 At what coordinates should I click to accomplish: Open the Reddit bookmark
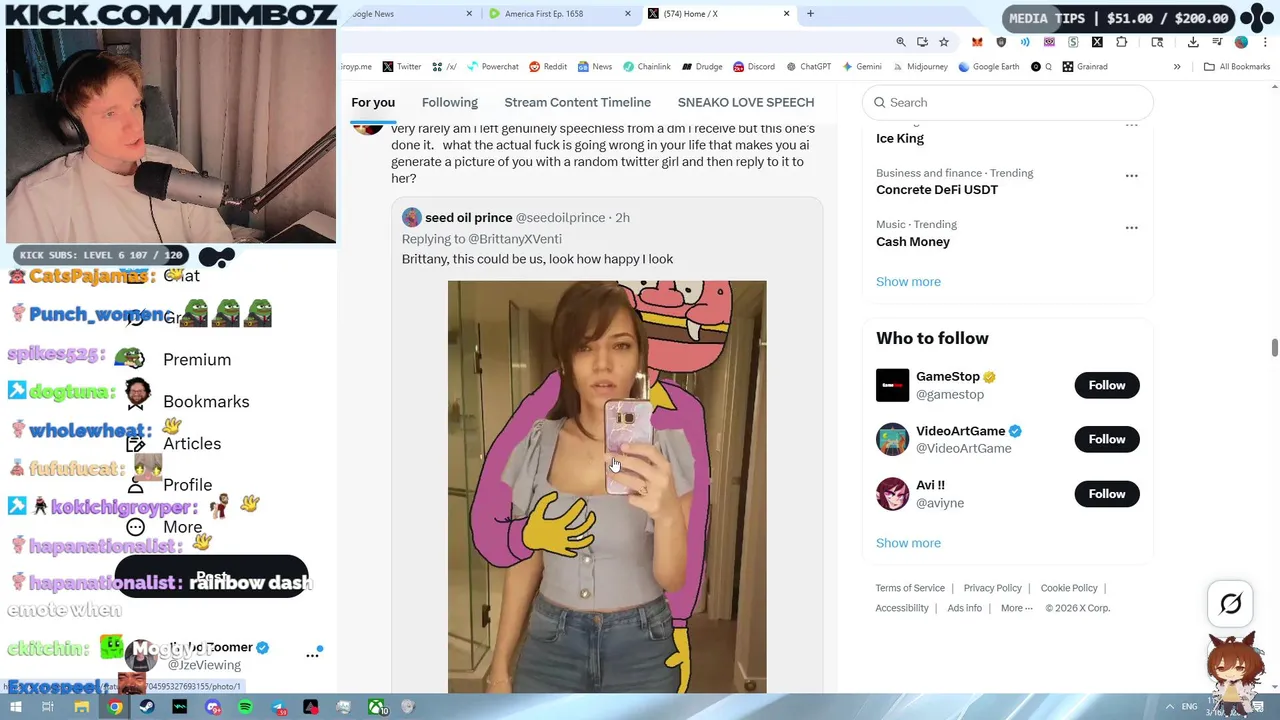pyautogui.click(x=548, y=67)
